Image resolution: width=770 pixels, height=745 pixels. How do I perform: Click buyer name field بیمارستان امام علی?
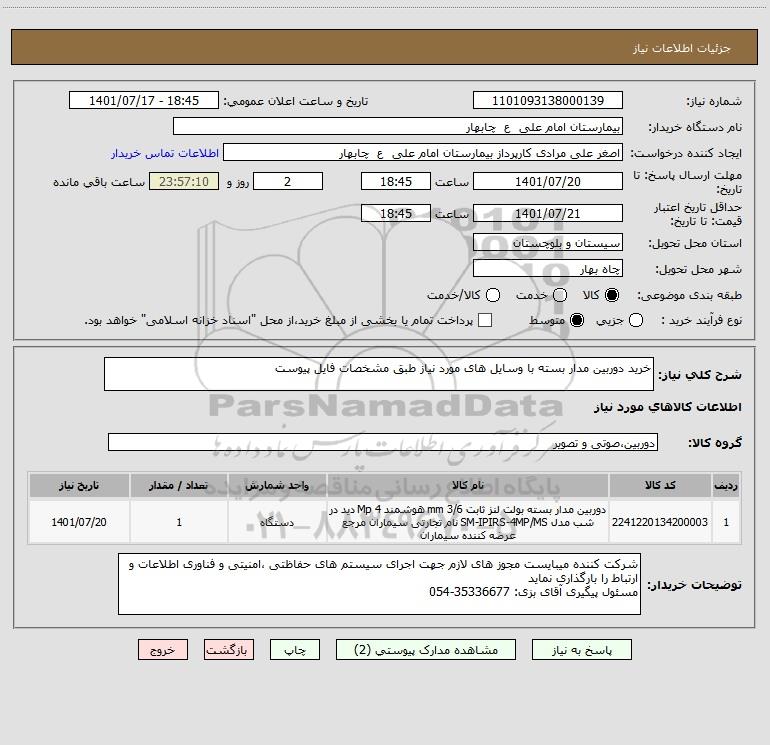pyautogui.click(x=398, y=127)
